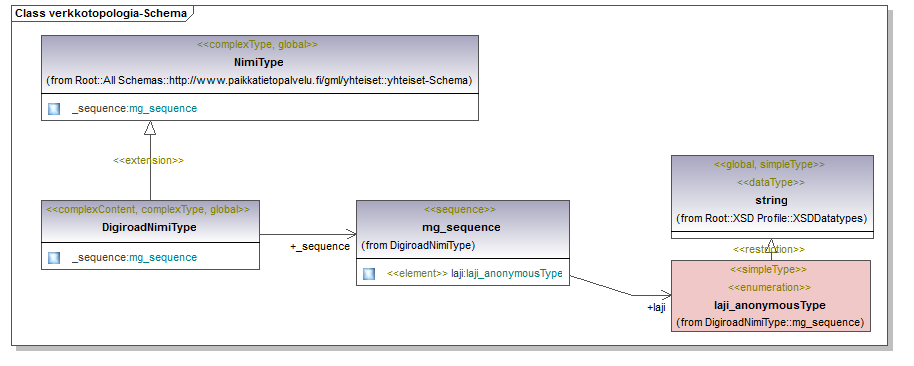This screenshot has width=914, height=366.
Task: Click the <<sequence>> stereotype of mg_sequence
Action: [x=460, y=209]
